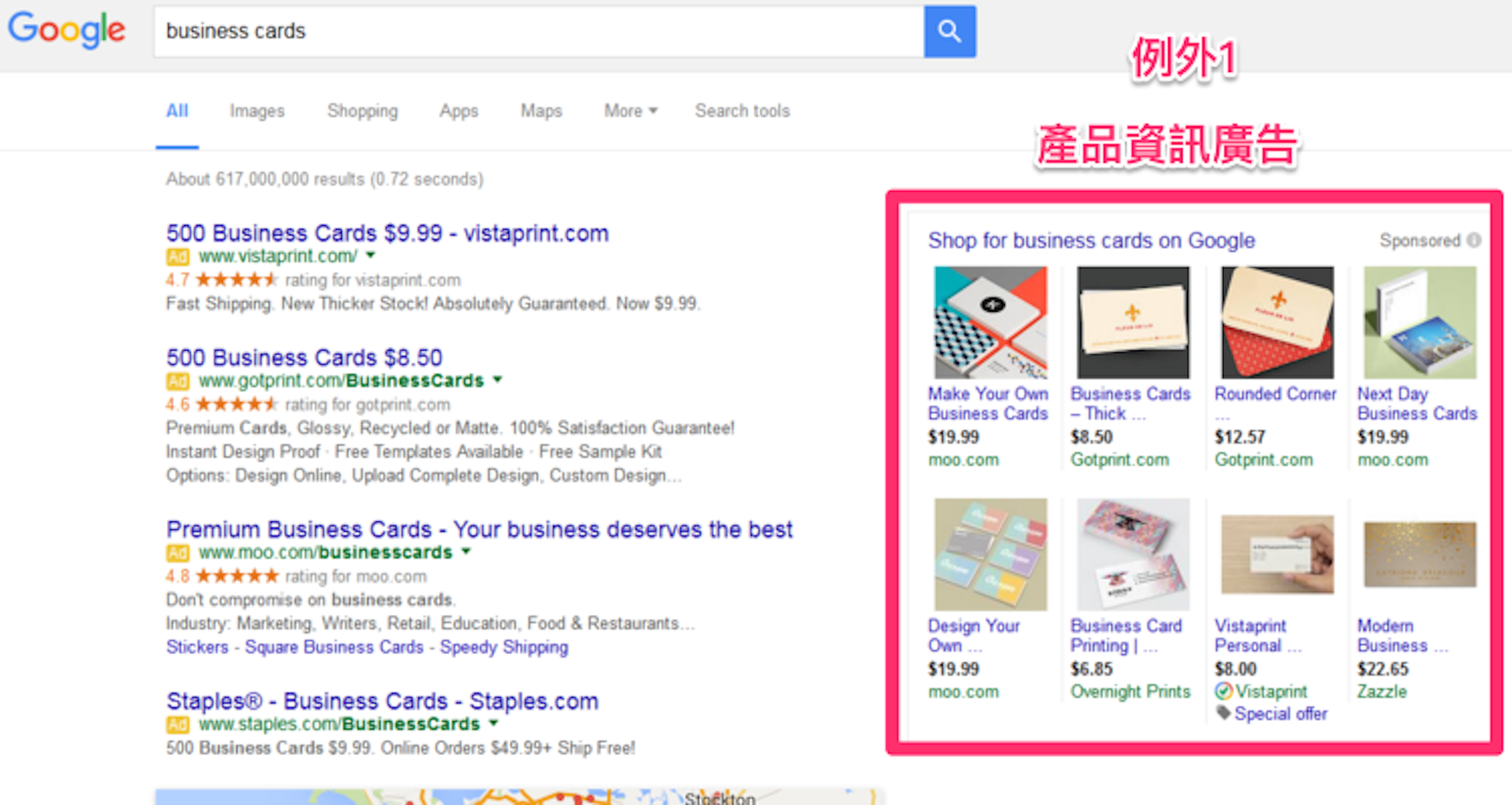
Task: Click the Ad badge beside www.staples.com
Action: 178,725
